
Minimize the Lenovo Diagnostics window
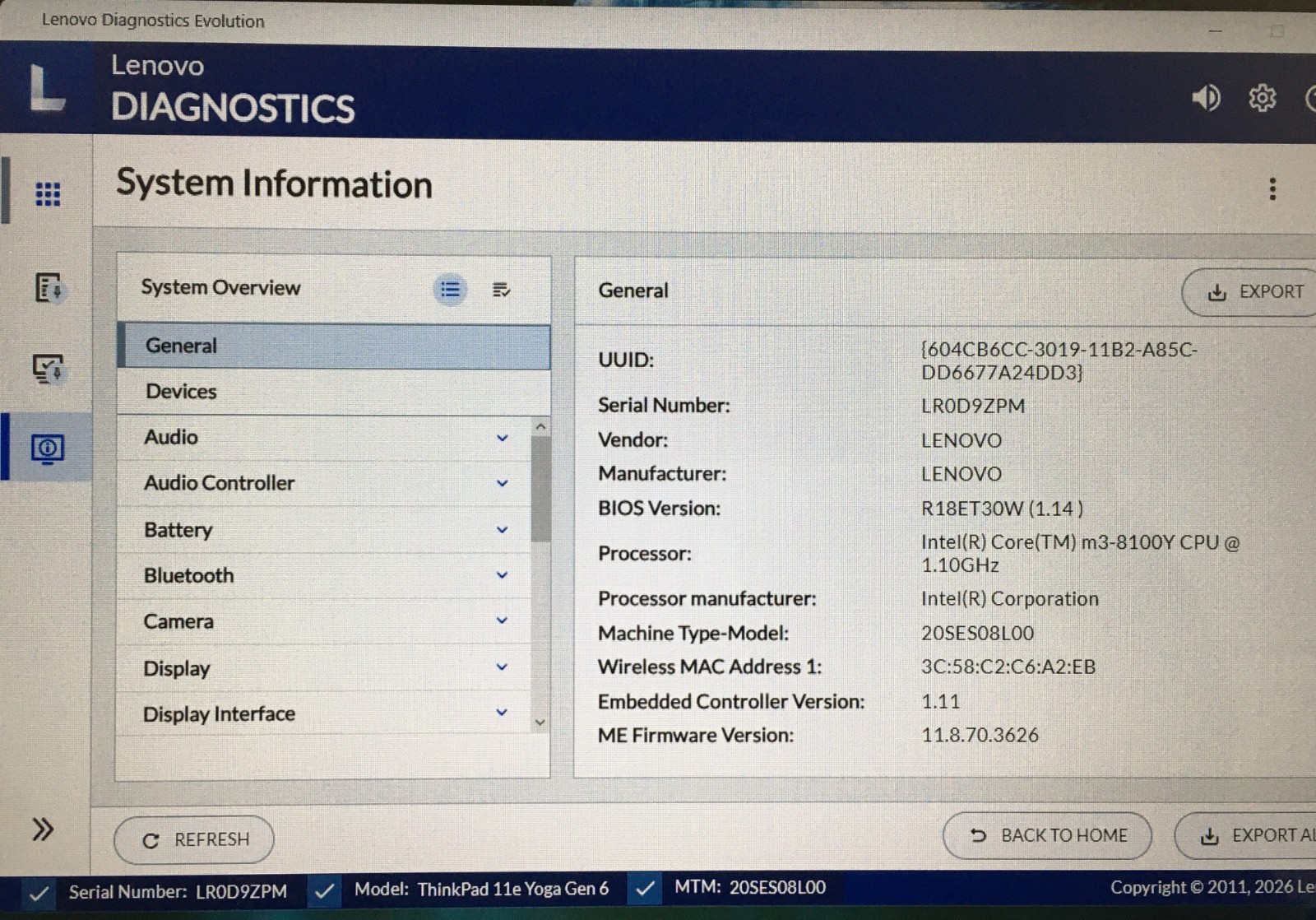click(x=1216, y=31)
